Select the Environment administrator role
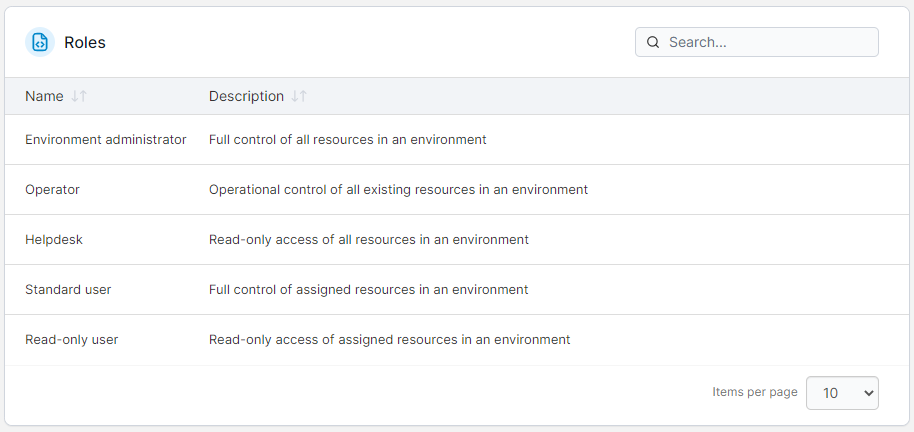 pyautogui.click(x=106, y=140)
